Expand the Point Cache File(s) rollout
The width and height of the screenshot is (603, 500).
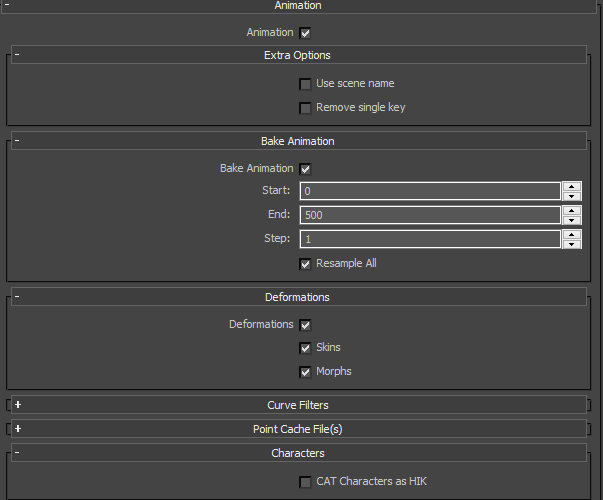pos(298,429)
